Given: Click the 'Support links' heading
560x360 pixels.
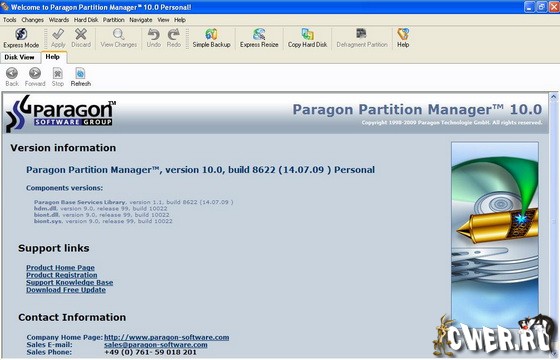Looking at the screenshot, I should pyautogui.click(x=54, y=248).
